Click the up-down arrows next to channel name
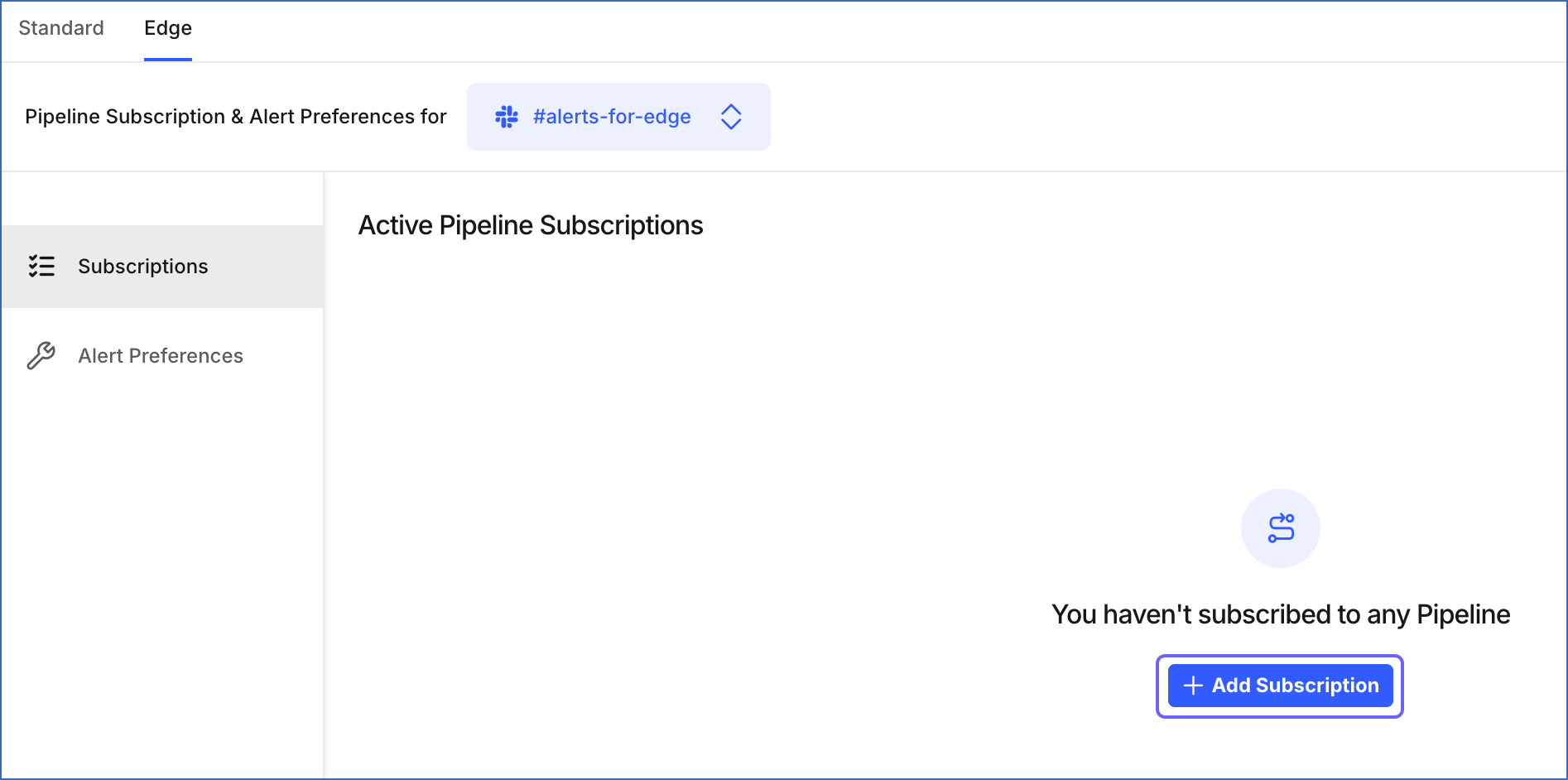 coord(731,117)
